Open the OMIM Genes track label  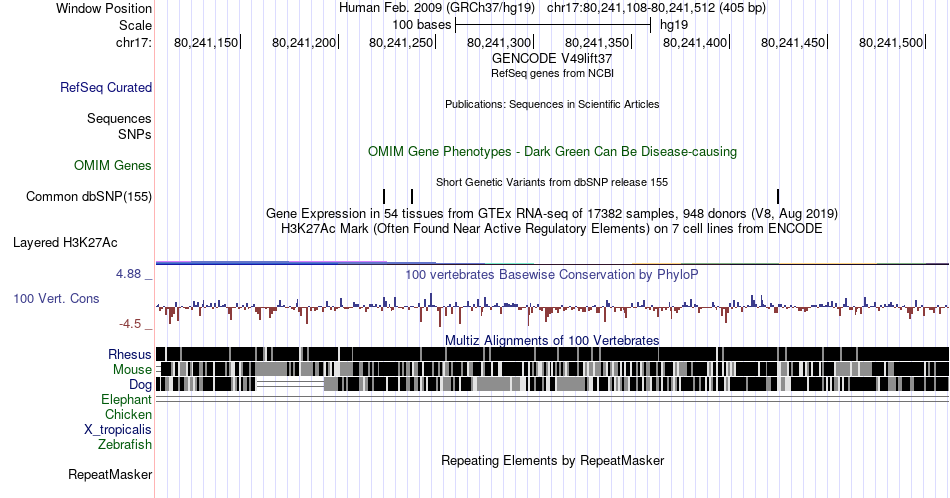[x=113, y=165]
